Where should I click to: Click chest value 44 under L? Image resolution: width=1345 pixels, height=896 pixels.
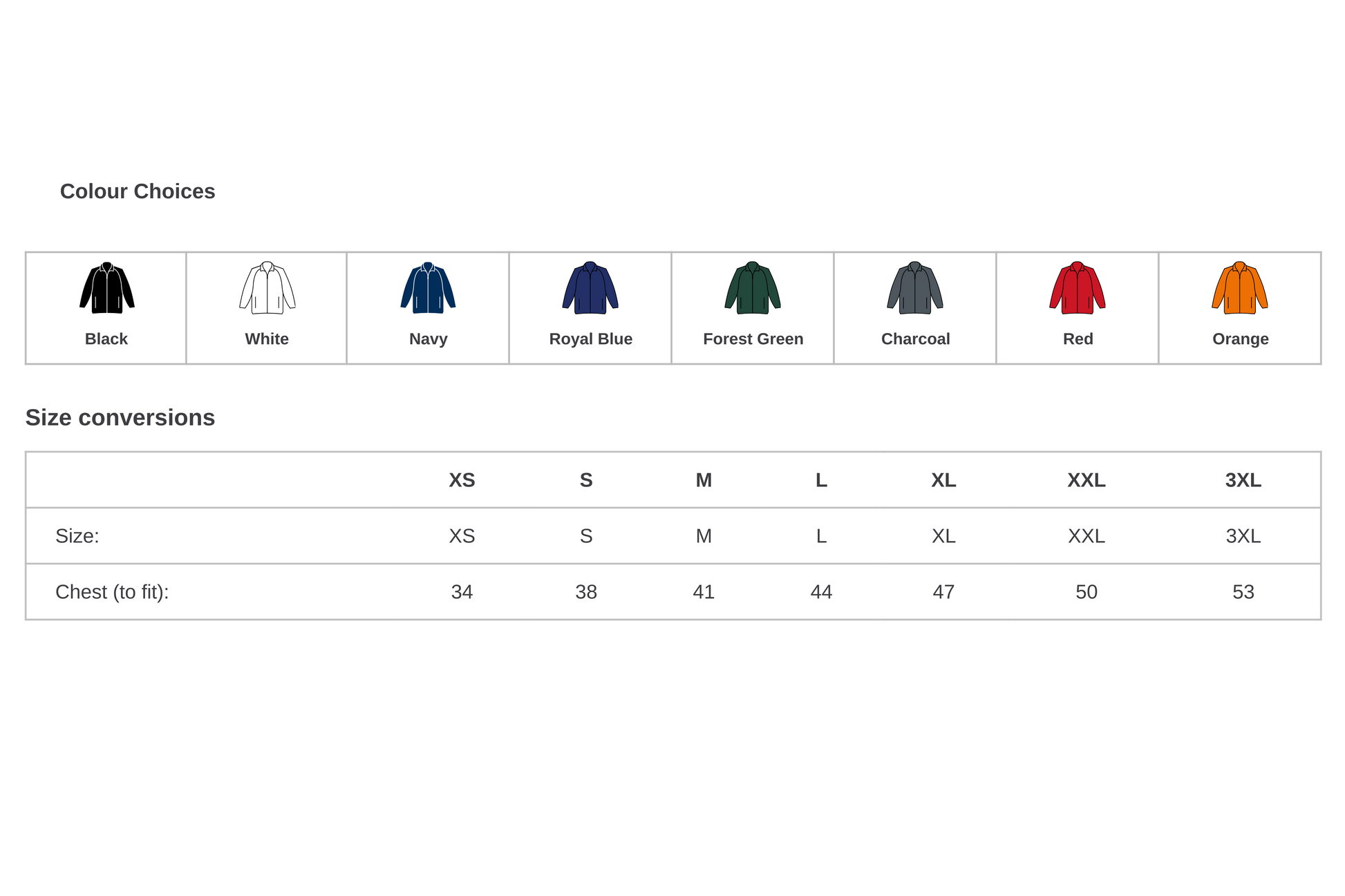[821, 592]
